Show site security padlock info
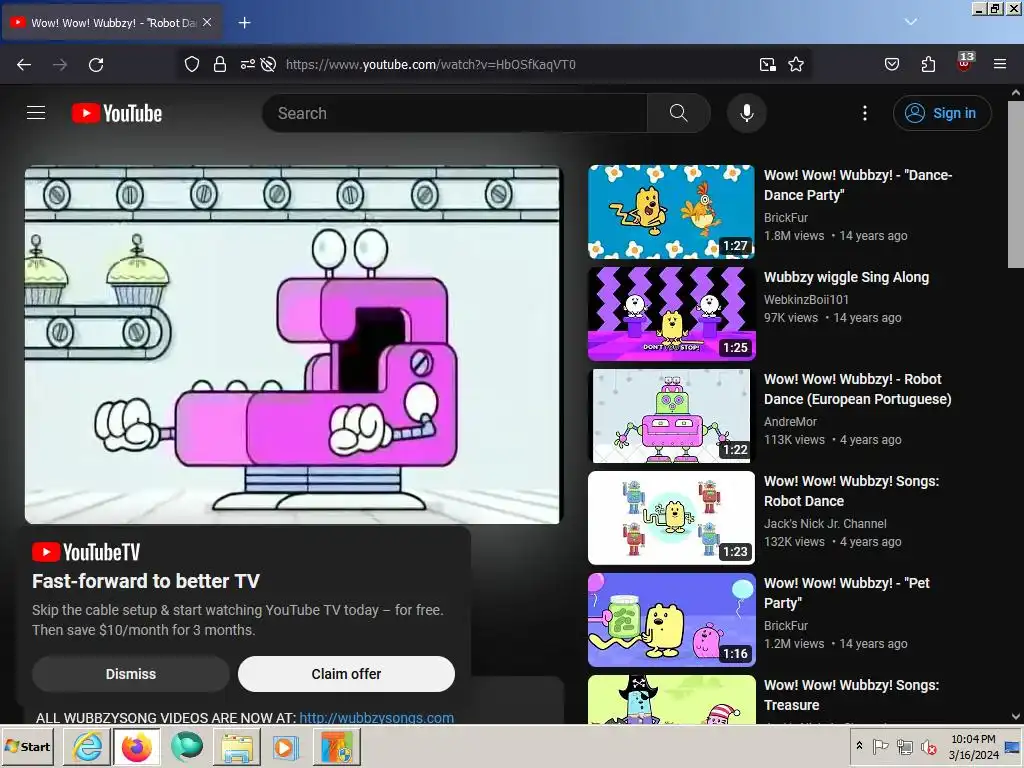The image size is (1024, 768). pyautogui.click(x=220, y=64)
